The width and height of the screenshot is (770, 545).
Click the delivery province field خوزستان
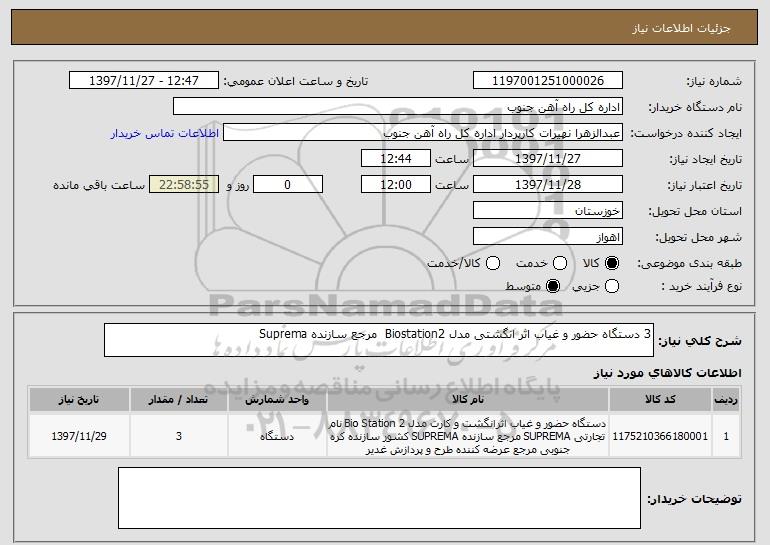click(x=548, y=211)
